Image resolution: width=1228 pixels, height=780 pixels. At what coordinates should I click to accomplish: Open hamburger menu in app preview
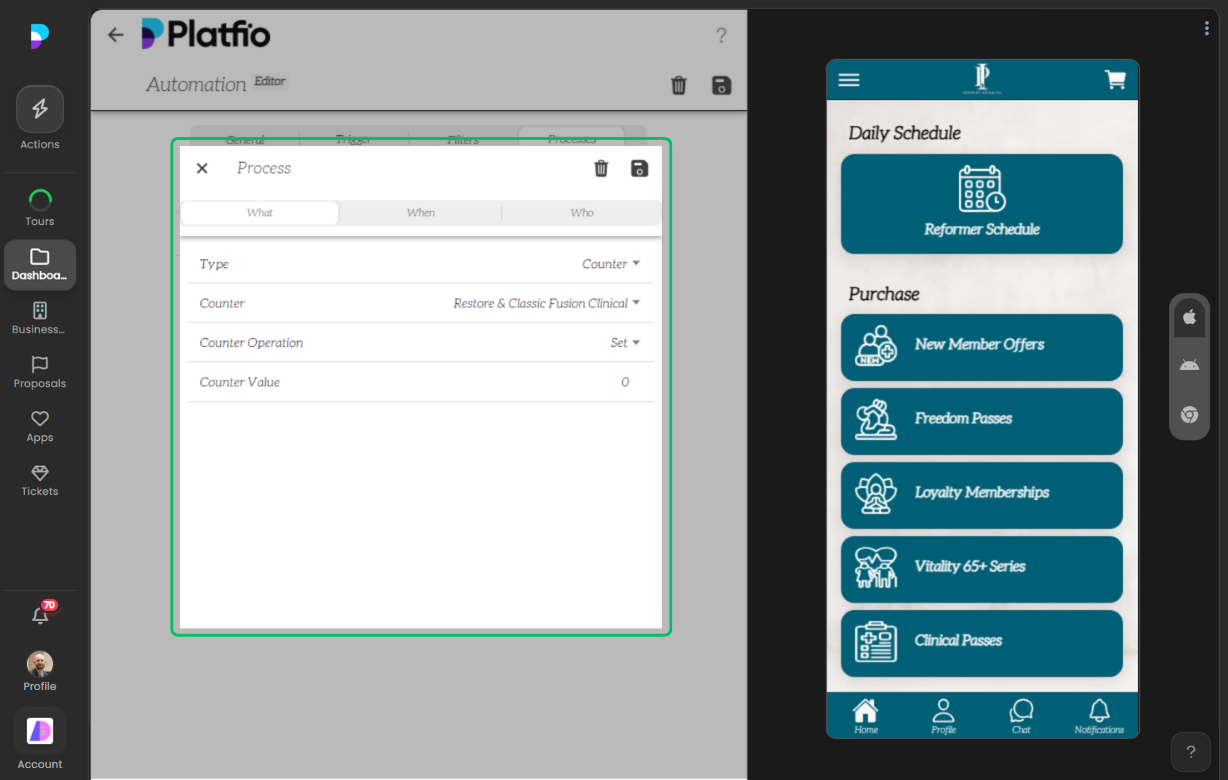[849, 80]
